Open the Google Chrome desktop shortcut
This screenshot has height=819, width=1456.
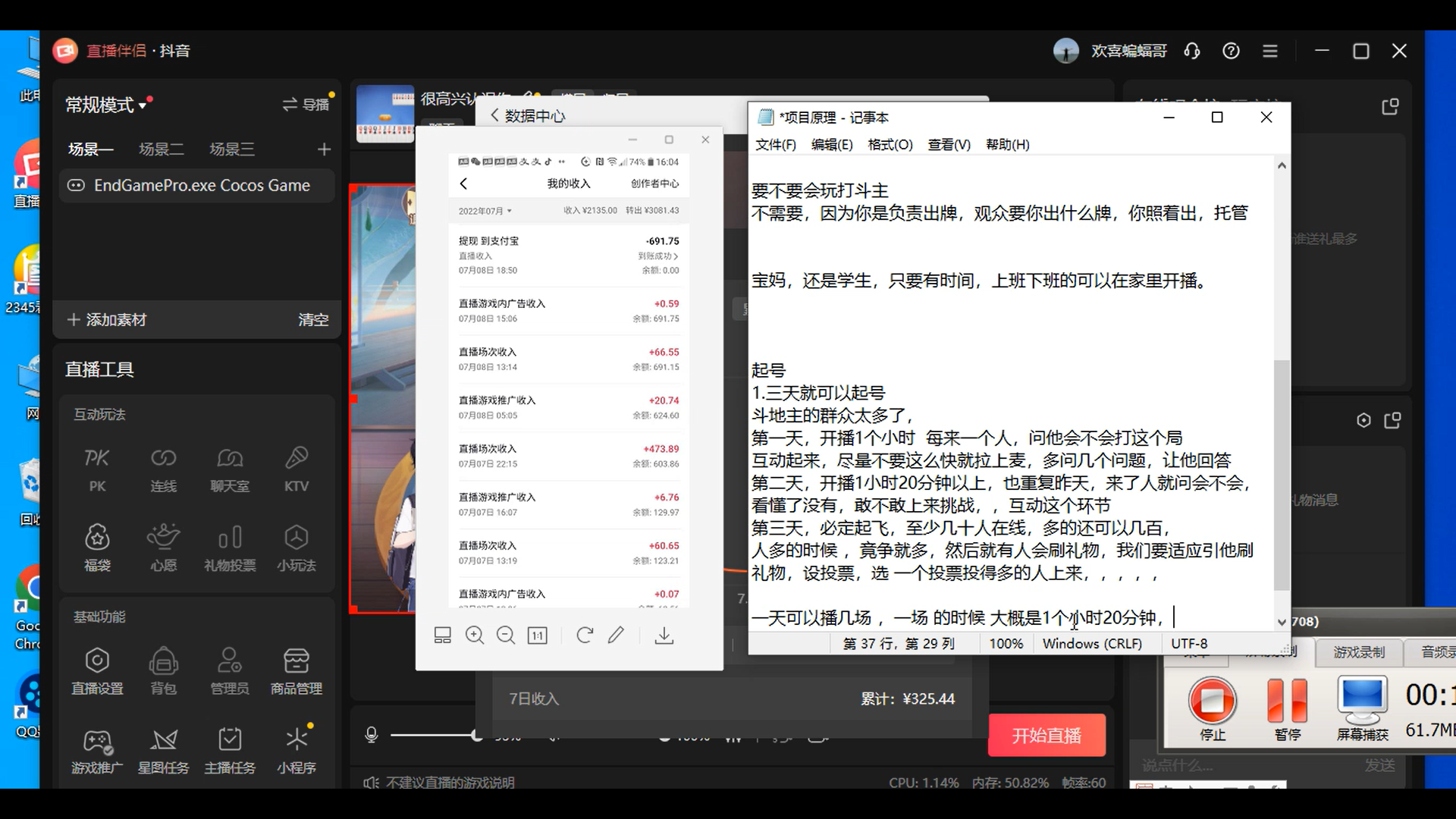(28, 607)
